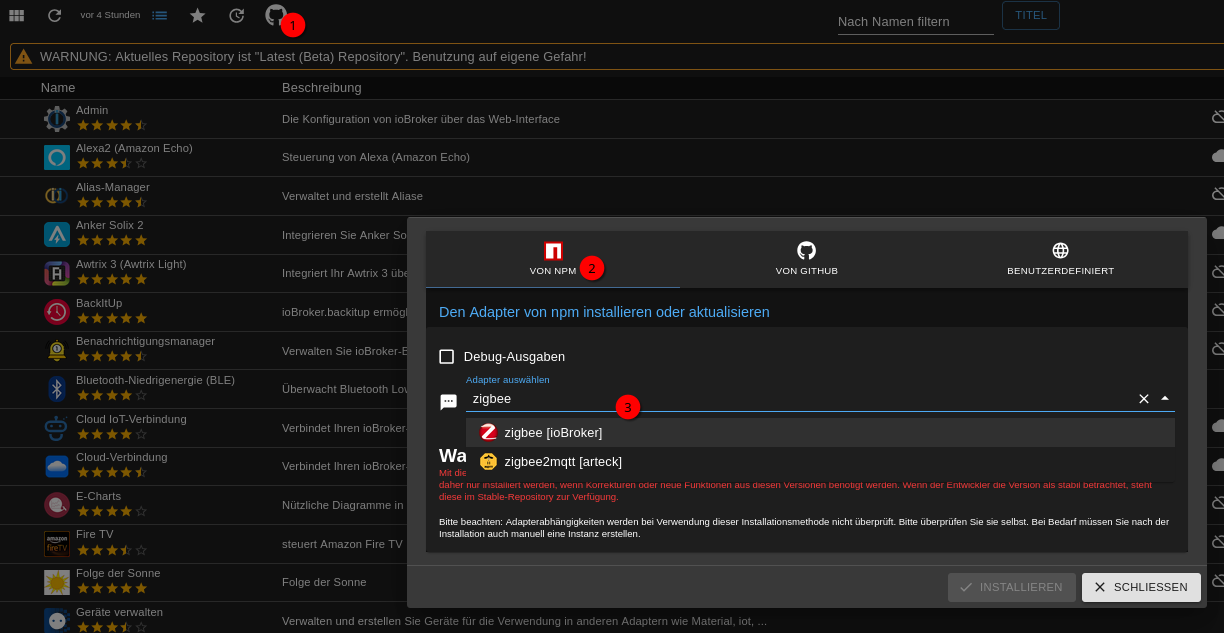The image size is (1224, 633).
Task: Click the speech bubble icon beside adapter field
Action: tap(449, 402)
